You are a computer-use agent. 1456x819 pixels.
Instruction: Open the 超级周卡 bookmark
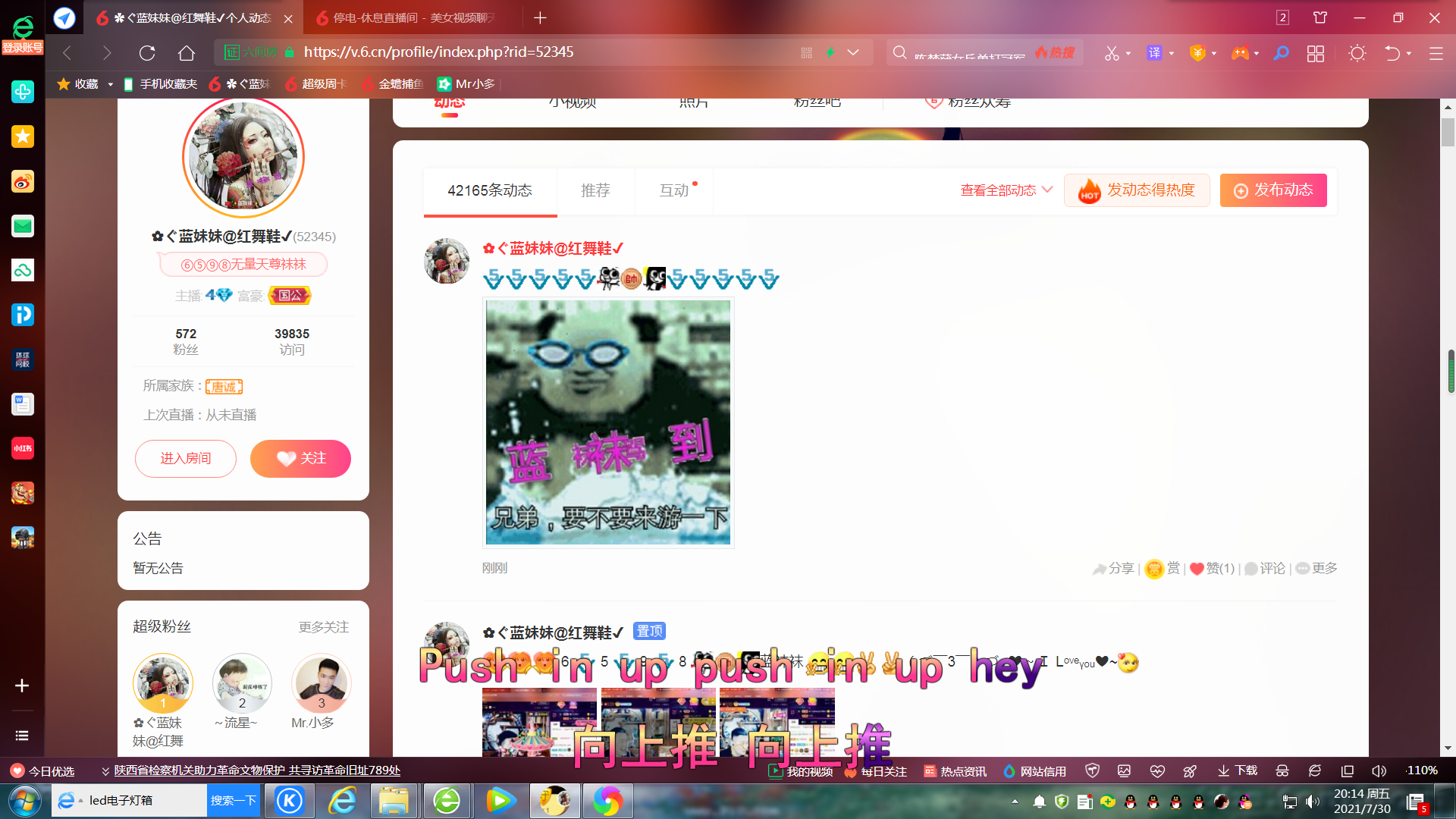coord(315,84)
